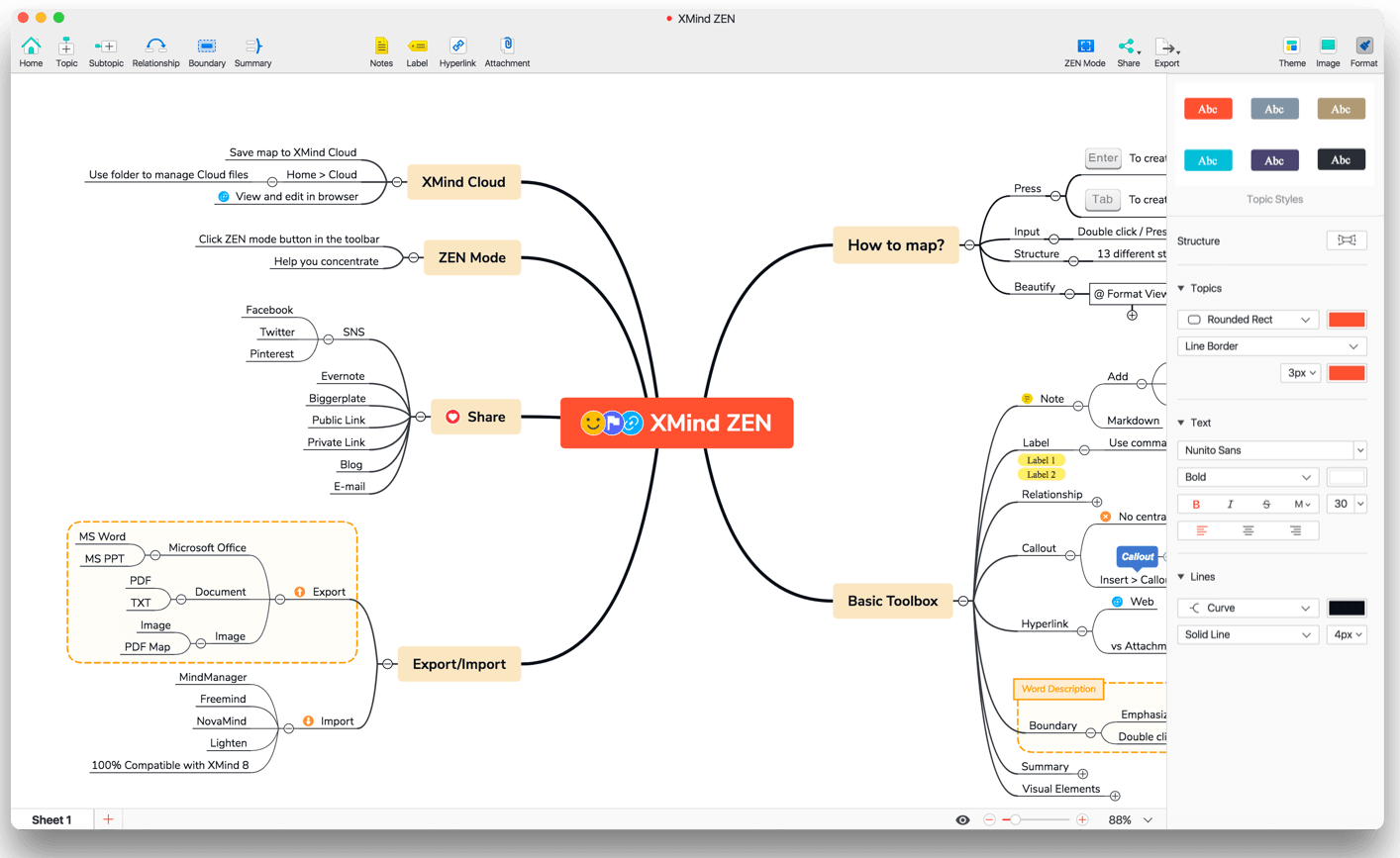Screen dimensions: 1400x858
Task: Click the zoom out minus icon
Action: (x=989, y=820)
